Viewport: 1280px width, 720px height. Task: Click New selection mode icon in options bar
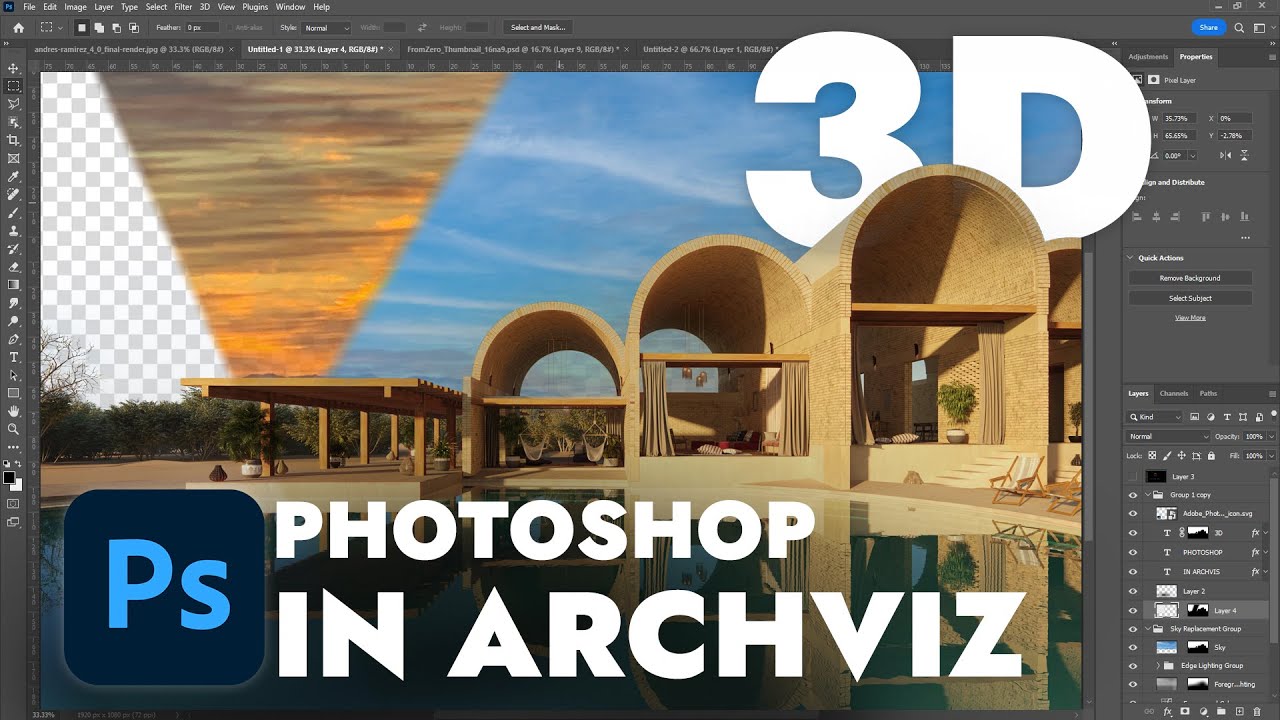coord(83,28)
